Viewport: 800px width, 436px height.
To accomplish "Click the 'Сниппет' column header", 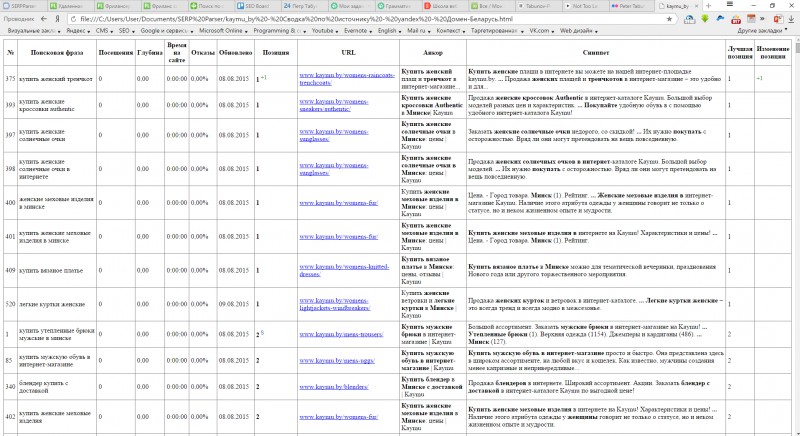I will (x=596, y=53).
